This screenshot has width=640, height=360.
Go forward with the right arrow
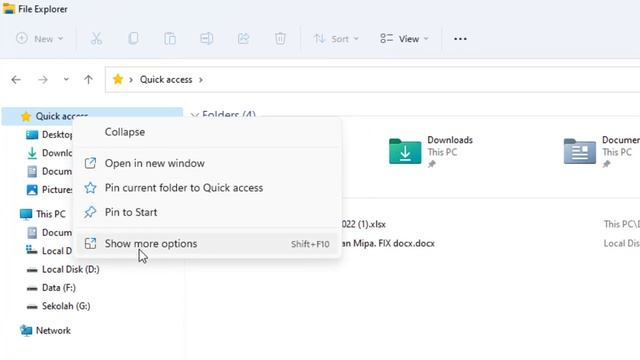pyautogui.click(x=42, y=80)
